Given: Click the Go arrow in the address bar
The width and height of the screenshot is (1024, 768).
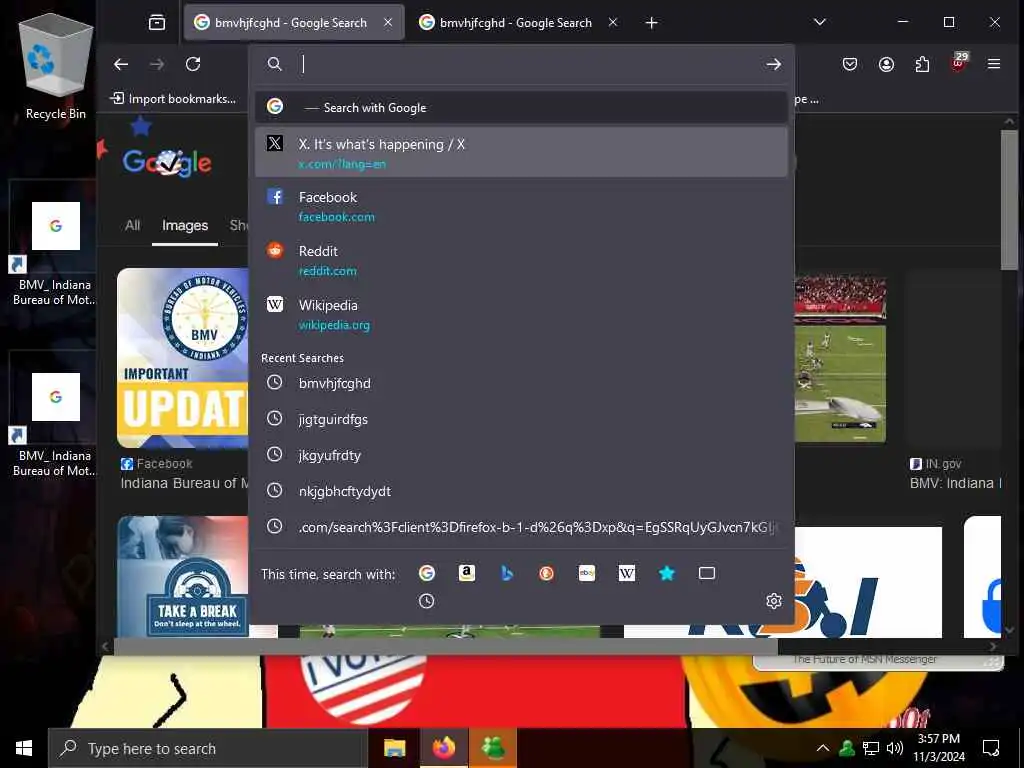Looking at the screenshot, I should click(x=773, y=64).
